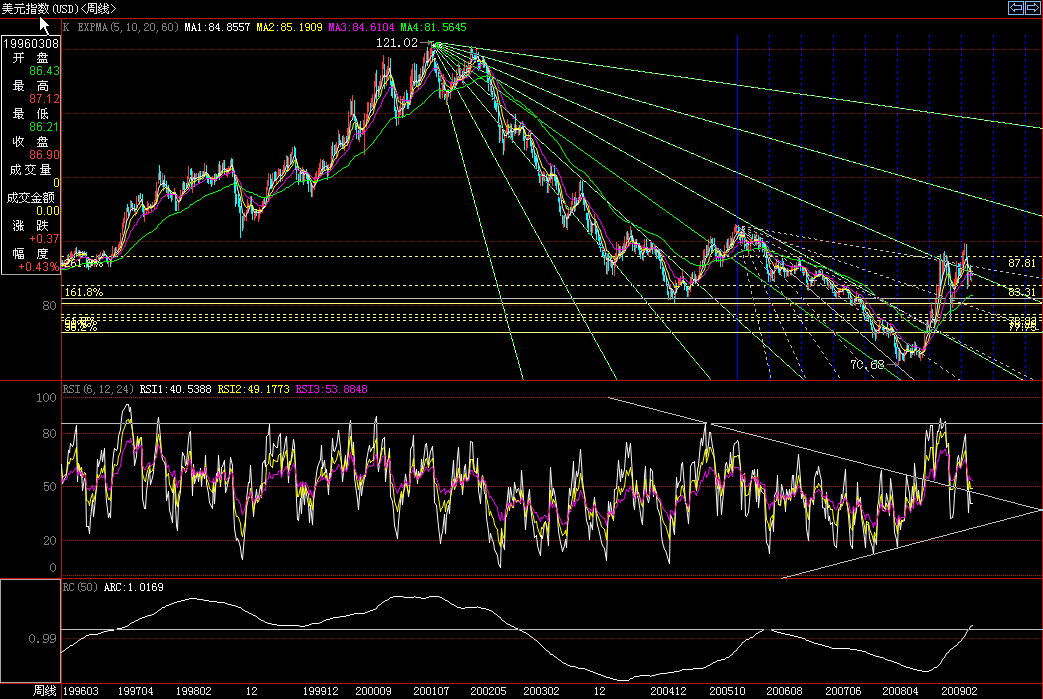Screen dimensions: 1043x699
Task: Click the MA3:84.6104 value
Action: point(361,27)
